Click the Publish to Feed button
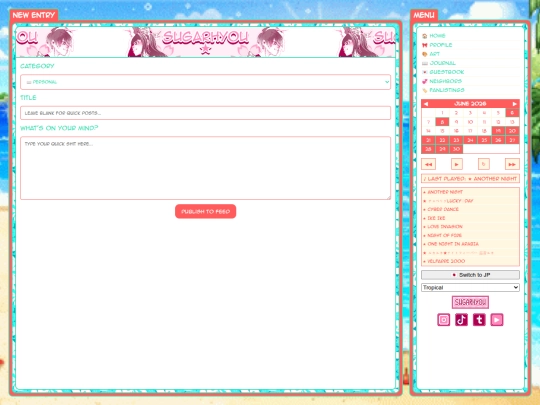The image size is (540, 405). click(x=206, y=211)
